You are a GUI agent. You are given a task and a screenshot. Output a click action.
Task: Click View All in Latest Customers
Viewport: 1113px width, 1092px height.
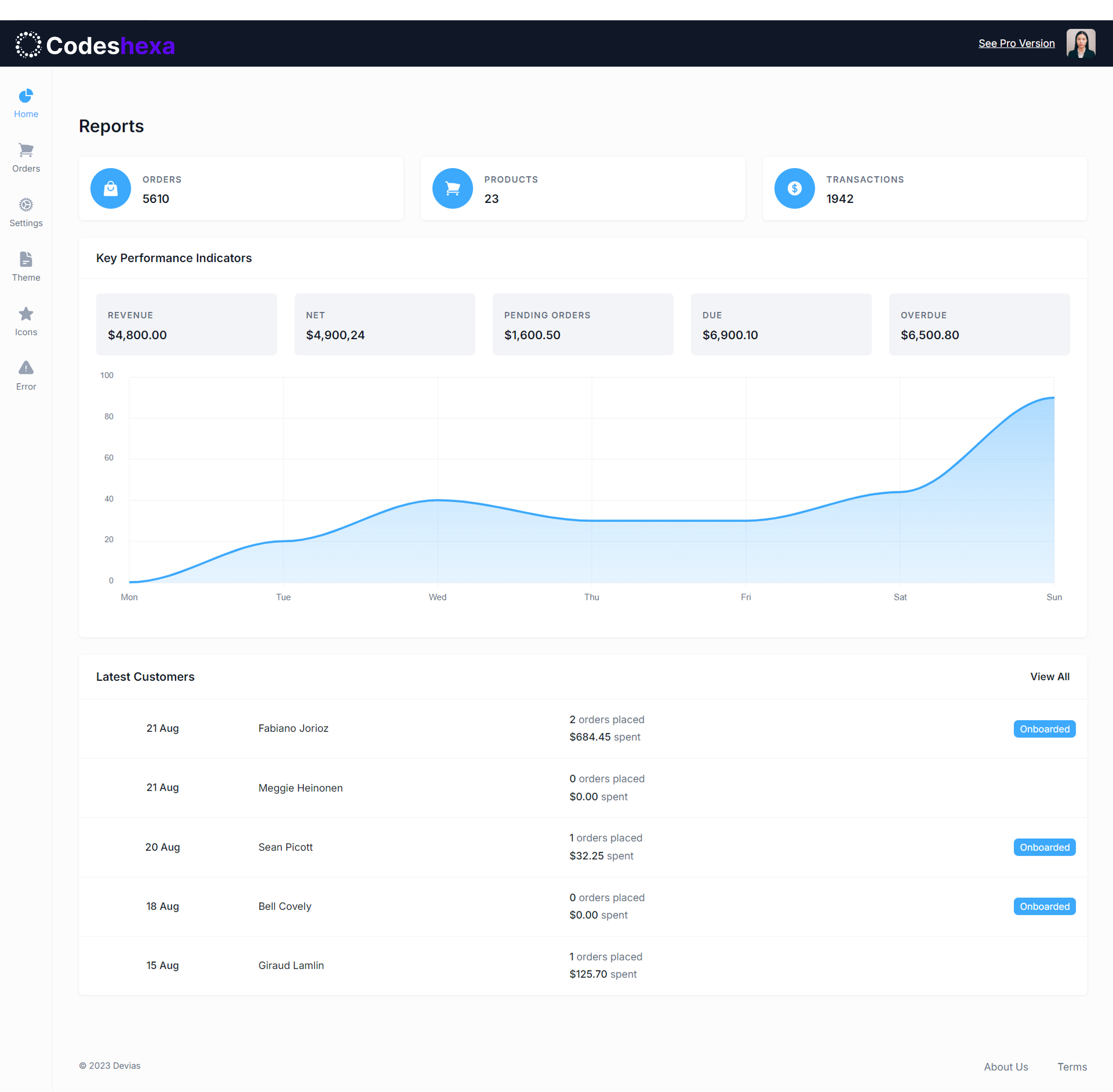coord(1050,676)
